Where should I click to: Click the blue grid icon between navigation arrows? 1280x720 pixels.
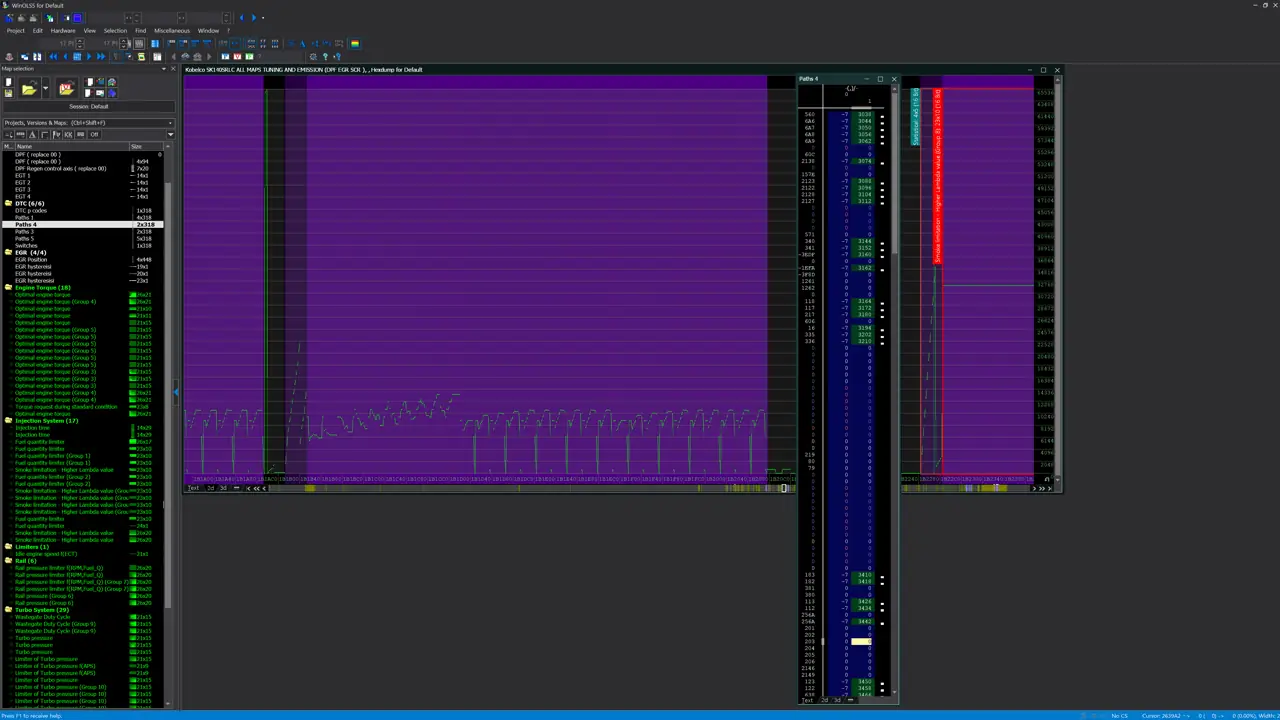pos(77,57)
